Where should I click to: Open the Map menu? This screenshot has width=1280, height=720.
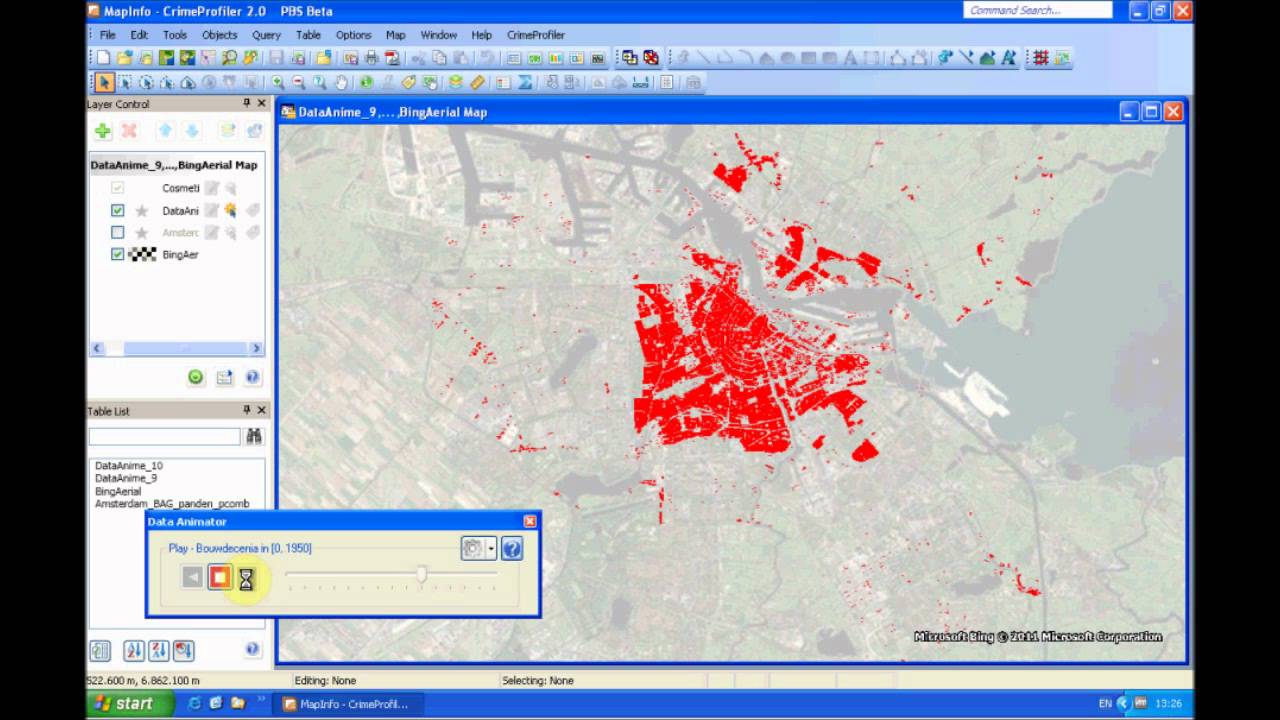pyautogui.click(x=395, y=35)
